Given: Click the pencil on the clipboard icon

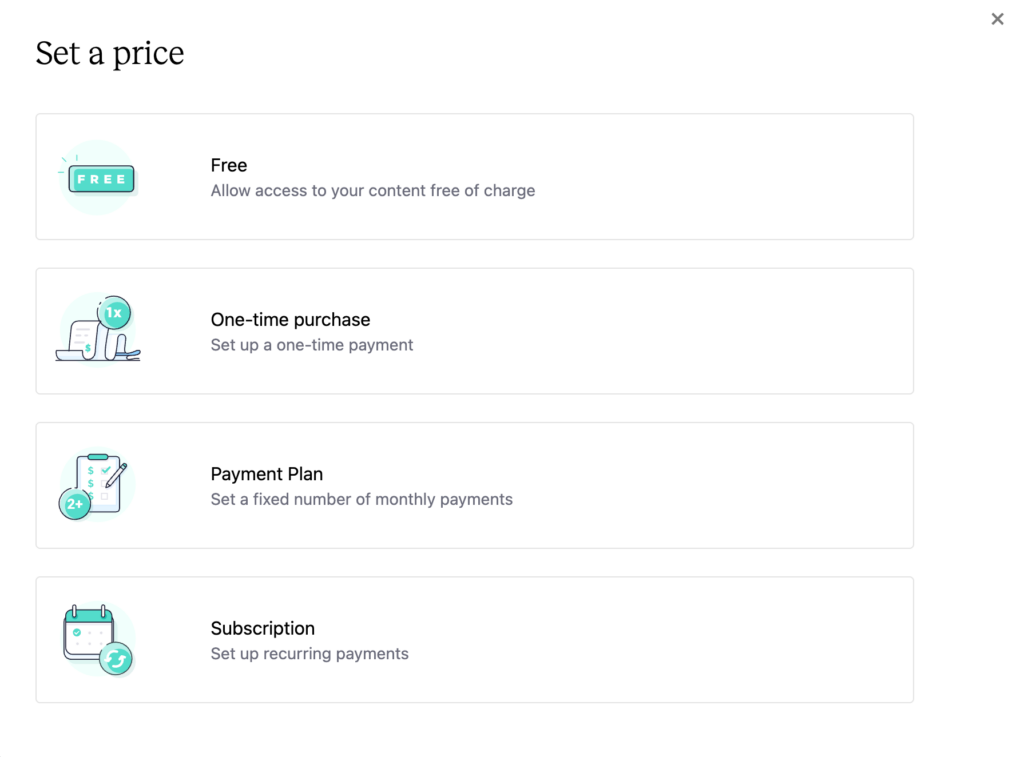Looking at the screenshot, I should [x=116, y=475].
